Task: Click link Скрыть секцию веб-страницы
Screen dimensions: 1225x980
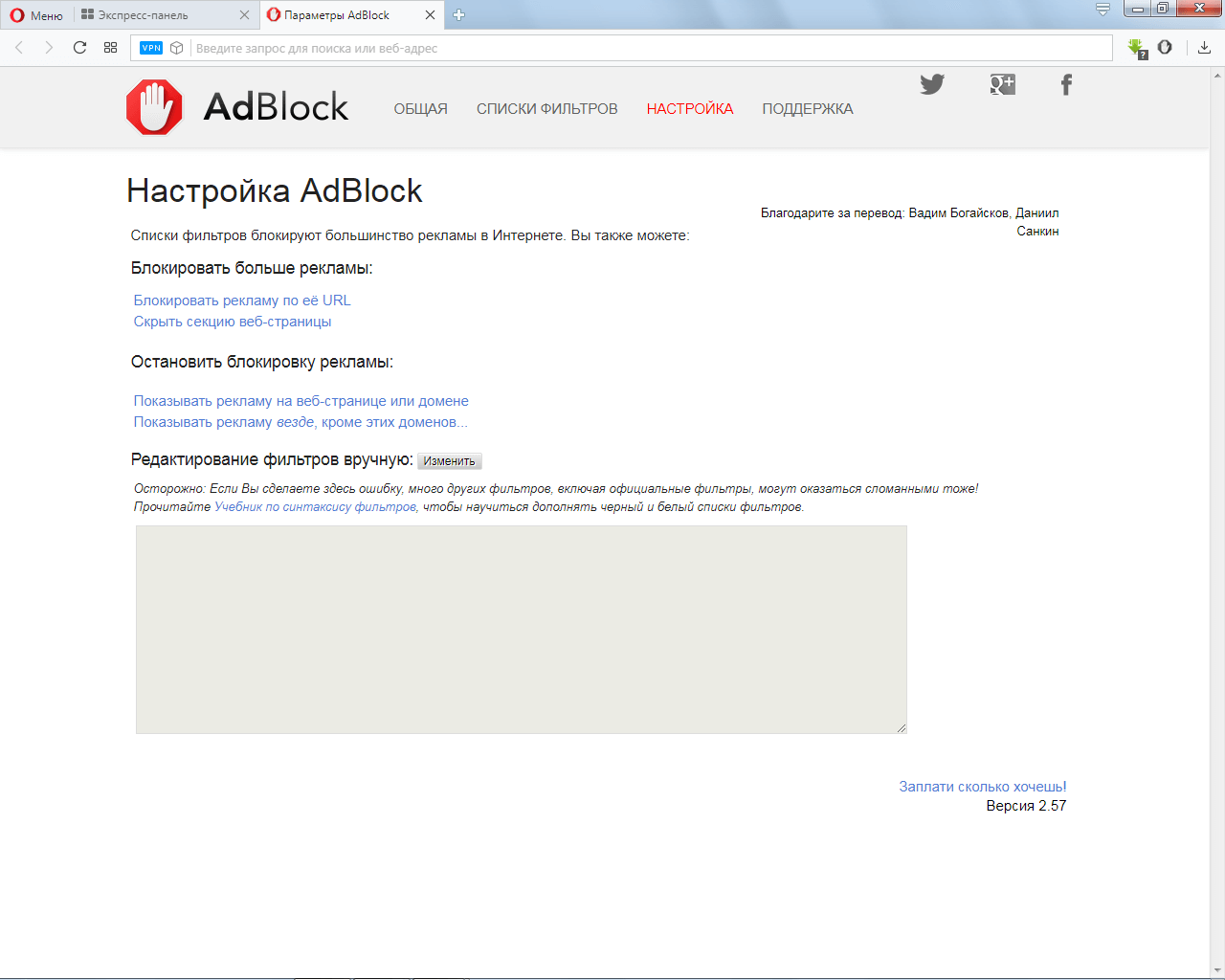Action: pos(233,322)
